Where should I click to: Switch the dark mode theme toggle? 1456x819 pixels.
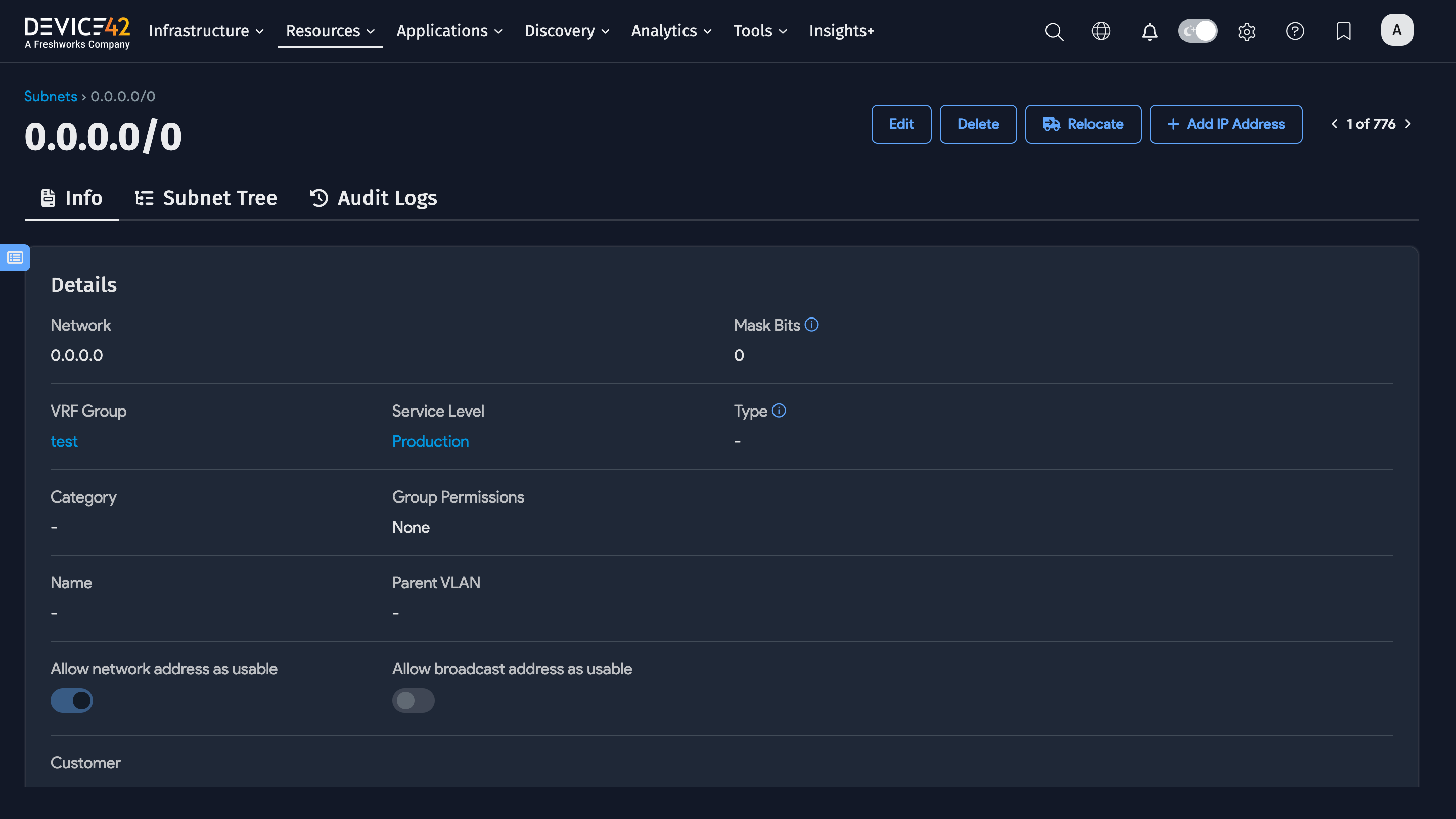click(x=1198, y=31)
